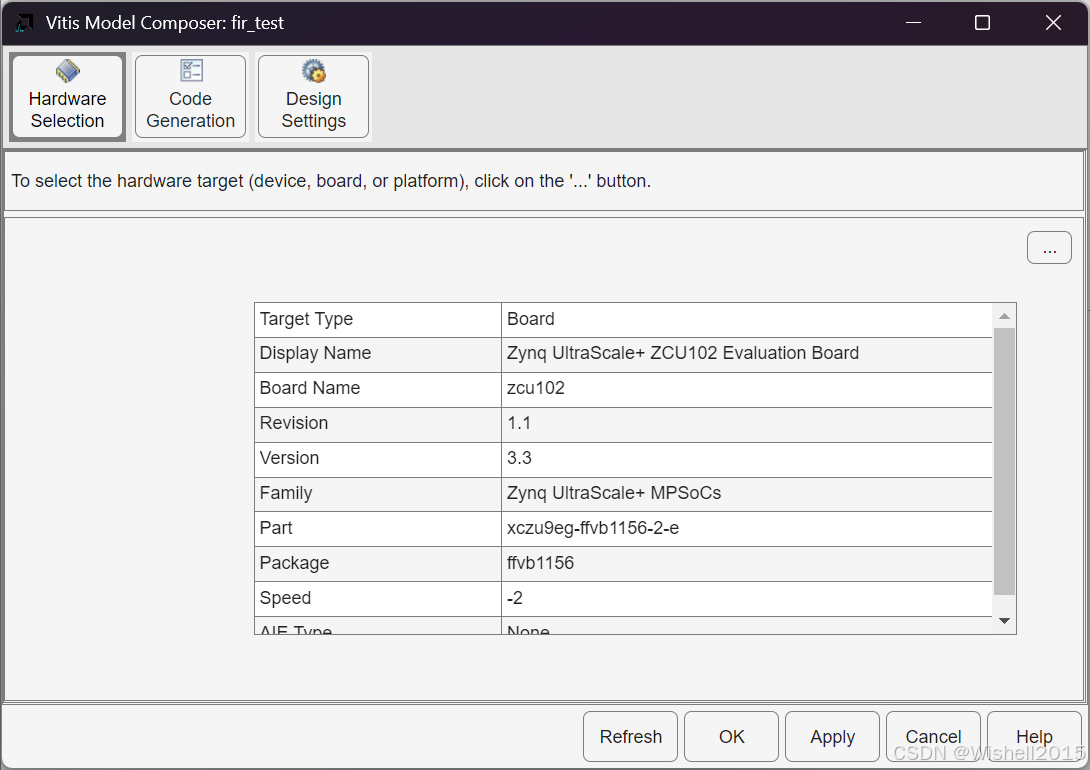1090x770 pixels.
Task: Switch to the Code Generation tab
Action: point(190,97)
